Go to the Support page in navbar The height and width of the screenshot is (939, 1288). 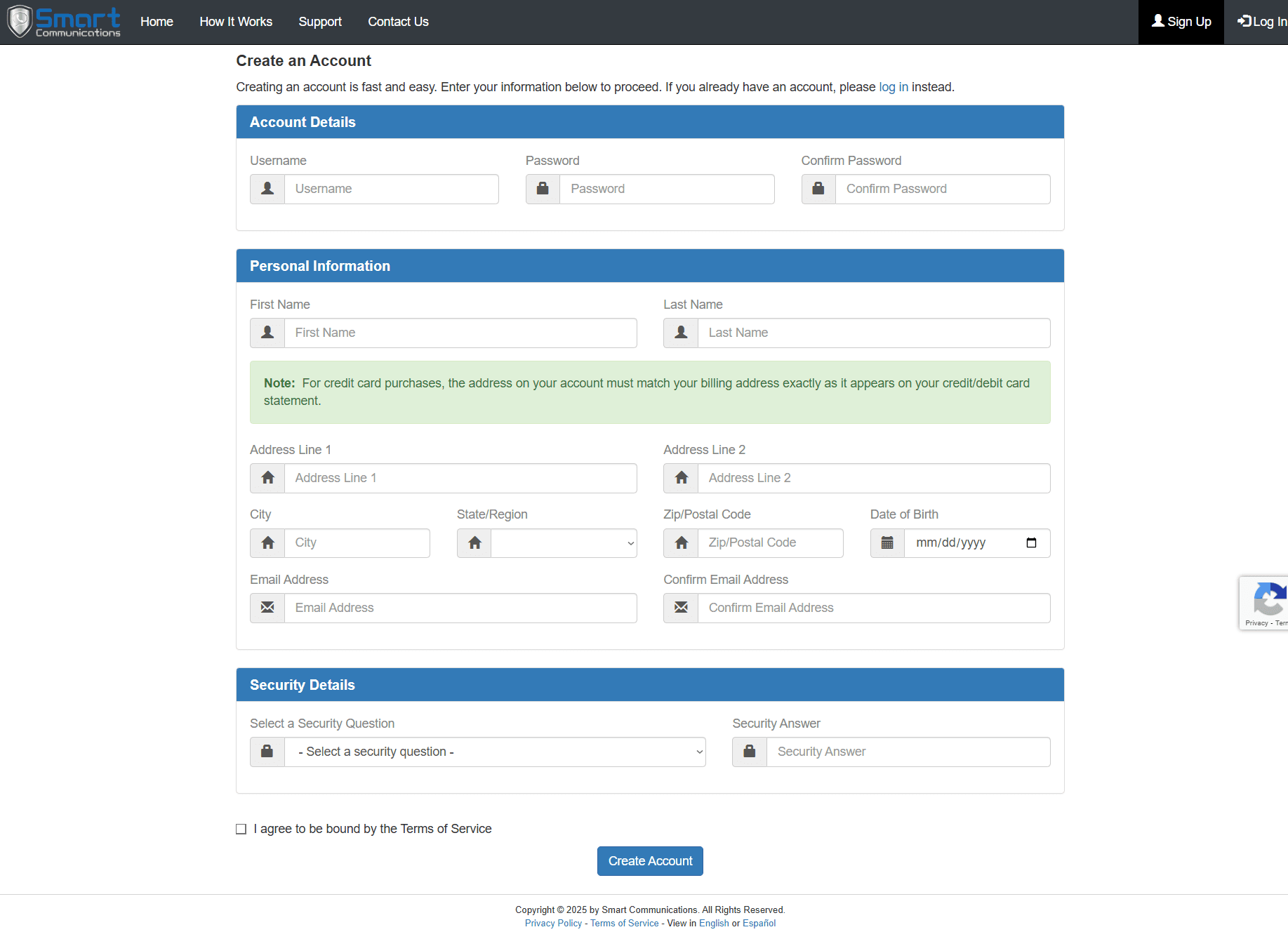pos(320,22)
